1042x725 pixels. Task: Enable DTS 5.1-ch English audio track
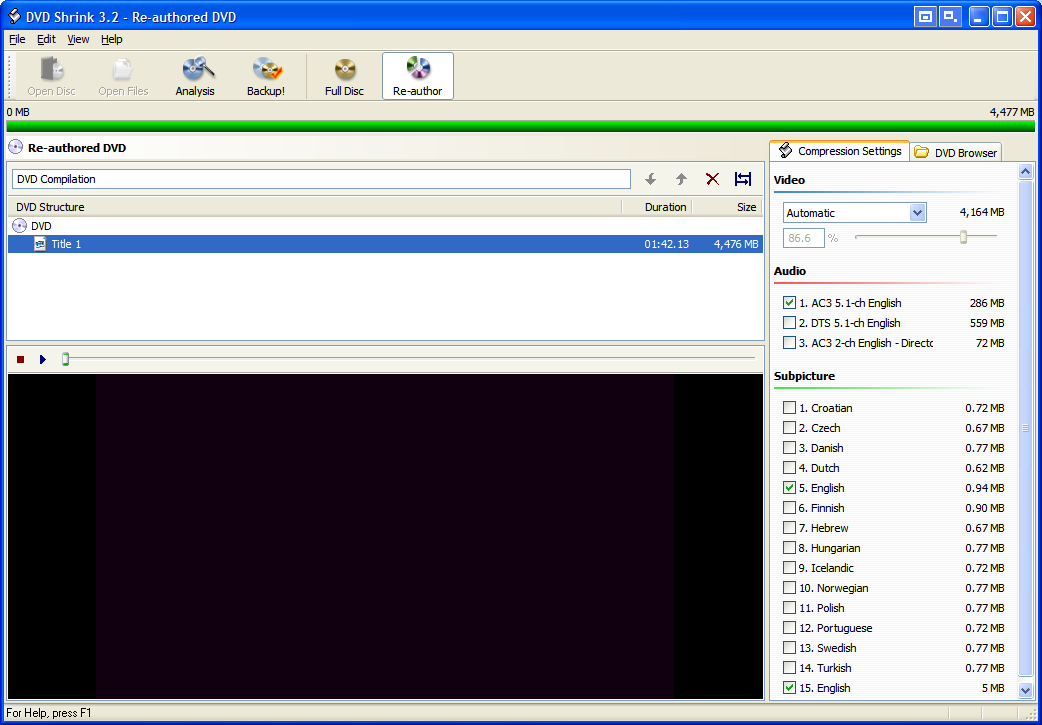click(x=790, y=323)
